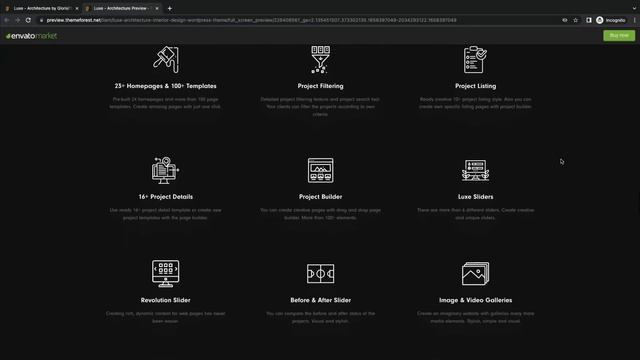Close the first Luxe - Architecture tab
Image resolution: width=640 pixels, height=360 pixels.
pos(77,8)
